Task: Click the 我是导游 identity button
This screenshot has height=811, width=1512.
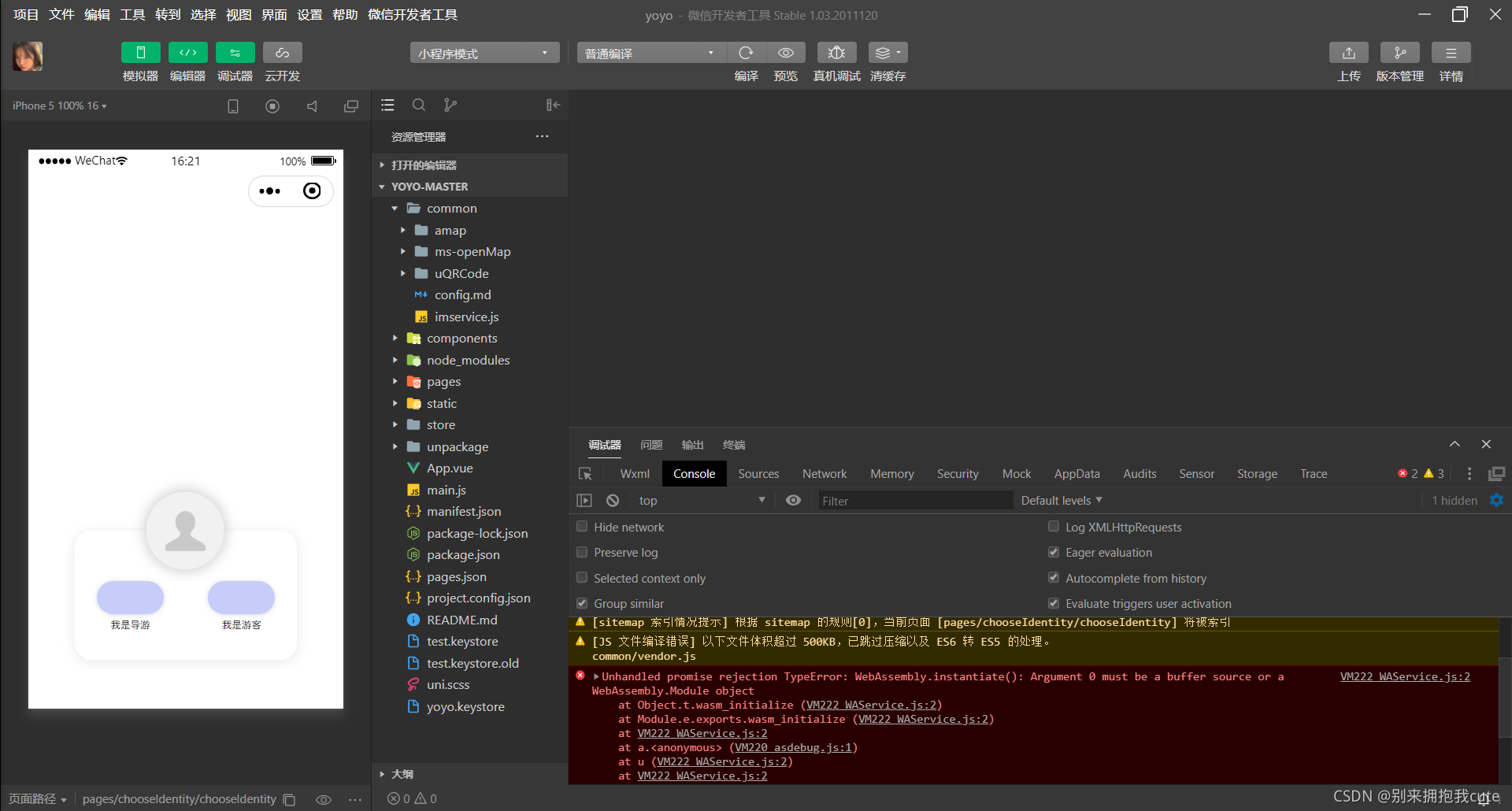Action: point(130,598)
